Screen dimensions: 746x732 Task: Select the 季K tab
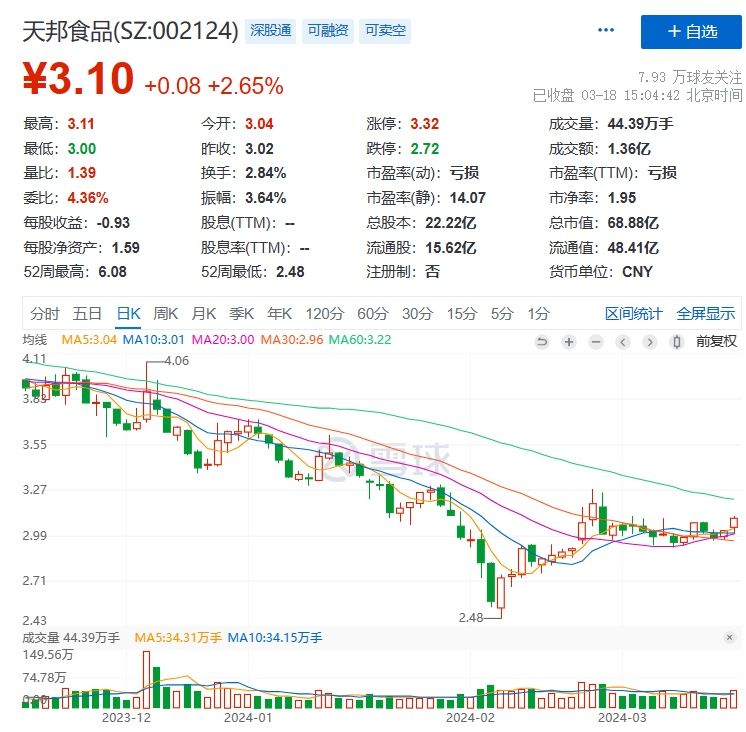point(242,314)
